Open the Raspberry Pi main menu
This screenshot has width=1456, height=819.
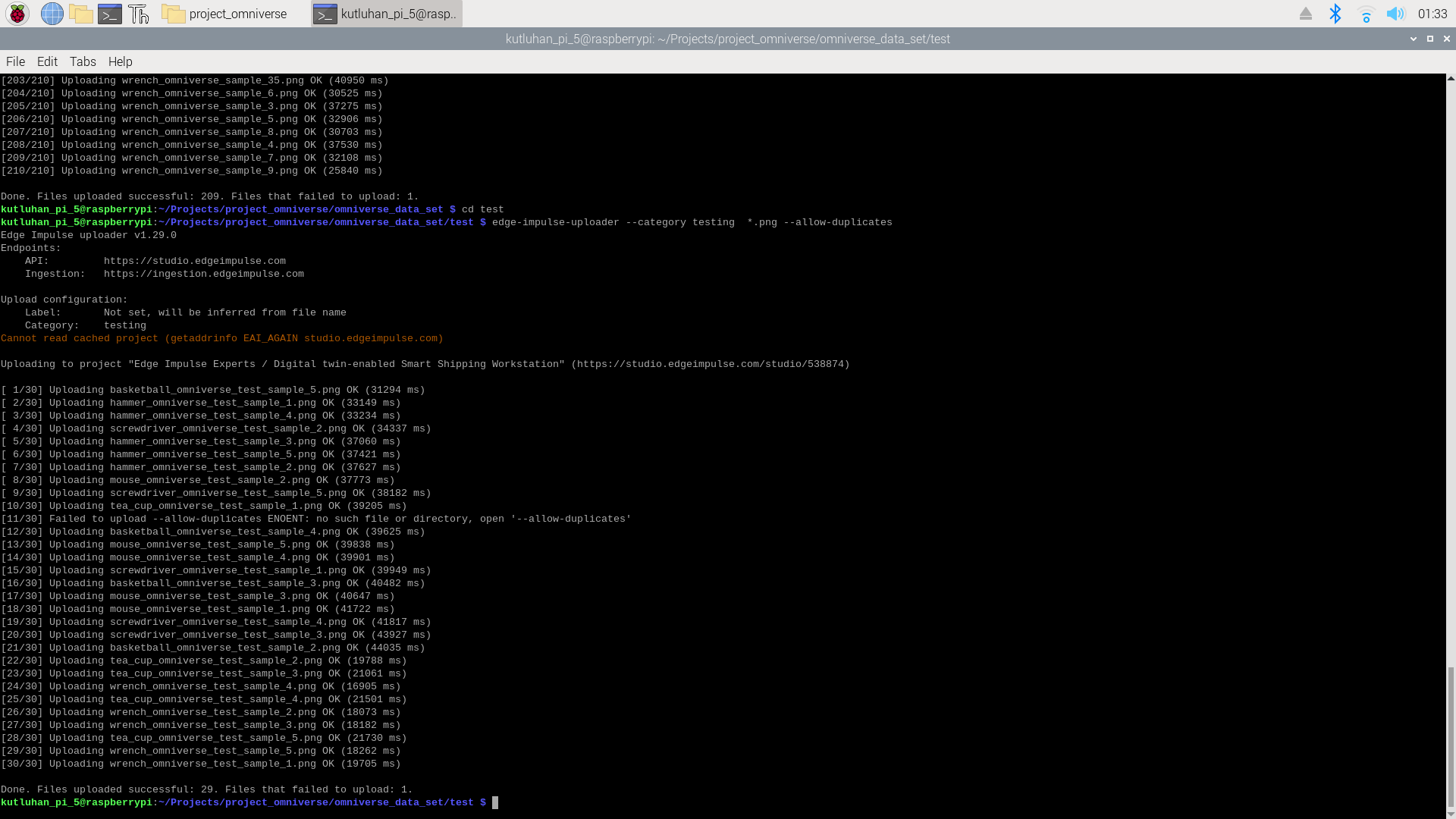(x=17, y=14)
